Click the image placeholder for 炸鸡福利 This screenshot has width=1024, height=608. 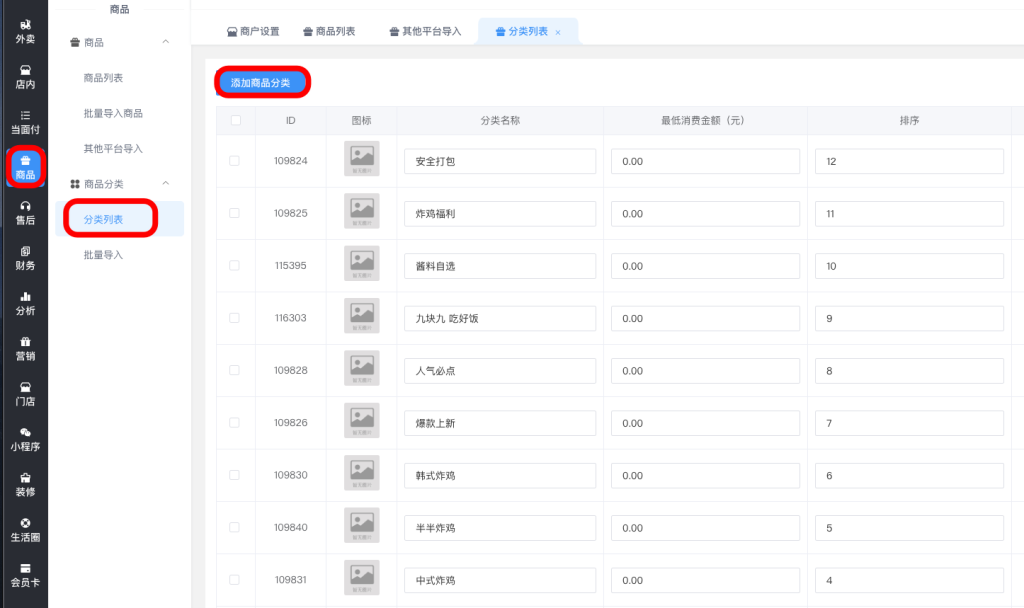(361, 211)
